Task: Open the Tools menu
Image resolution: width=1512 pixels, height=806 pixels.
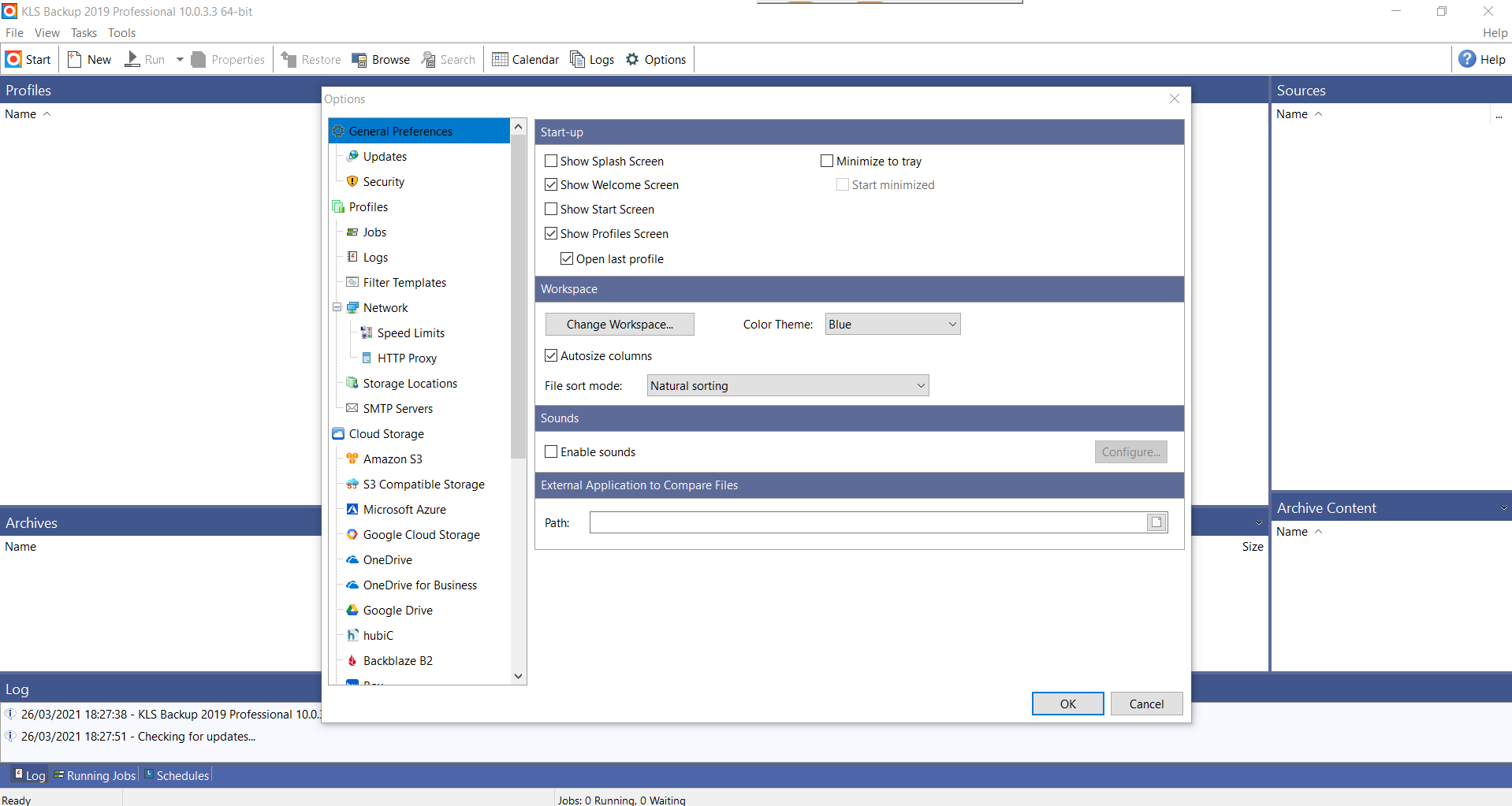Action: [121, 32]
